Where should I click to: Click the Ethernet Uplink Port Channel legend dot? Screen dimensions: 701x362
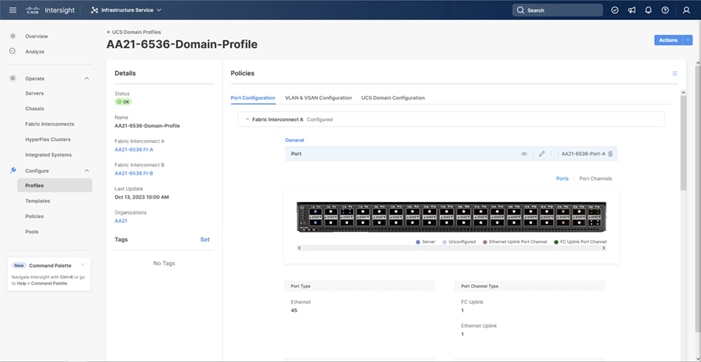[x=485, y=242]
